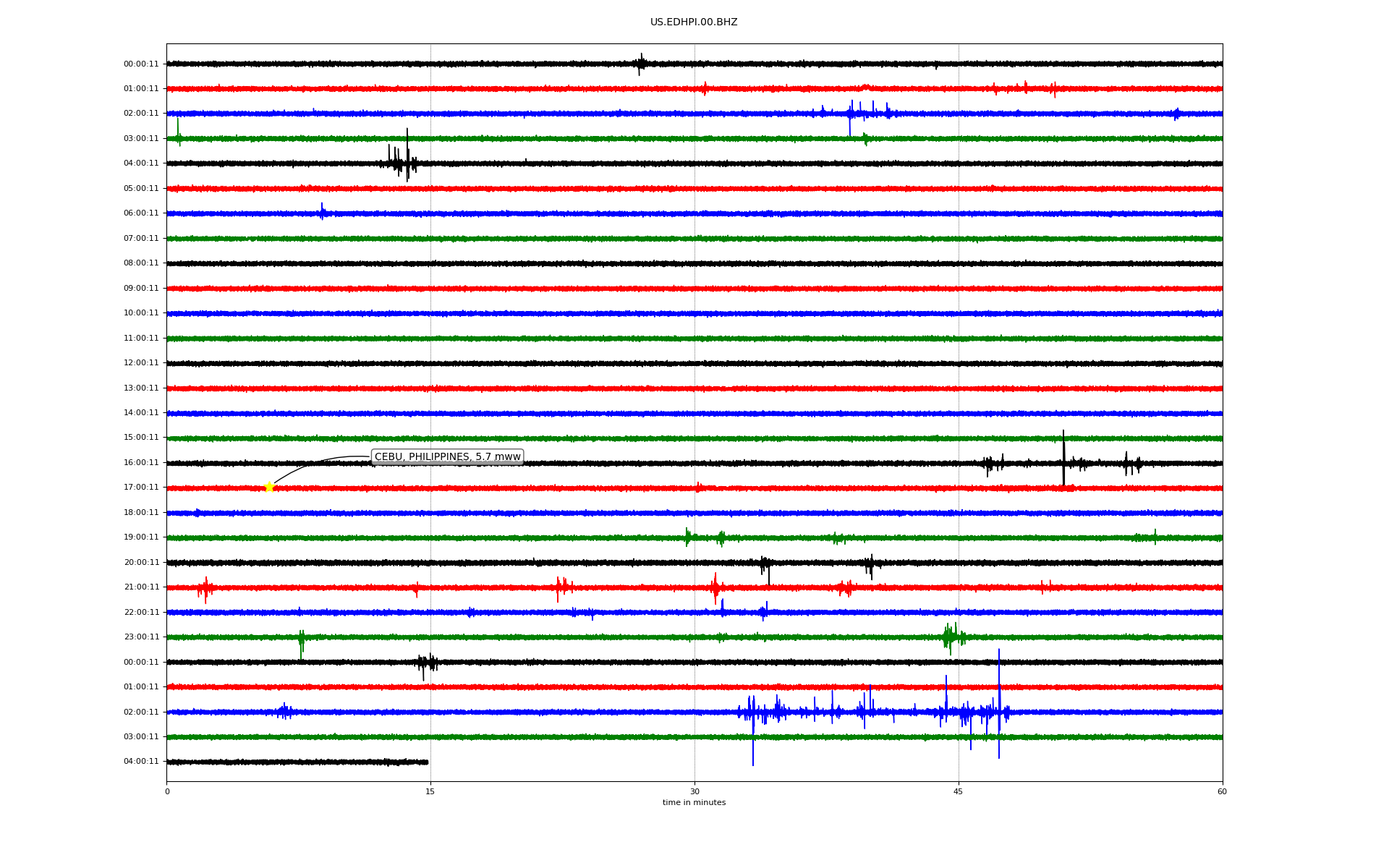Click the first 00:00:11 row label
Screen dimensions: 1389x868
point(141,64)
